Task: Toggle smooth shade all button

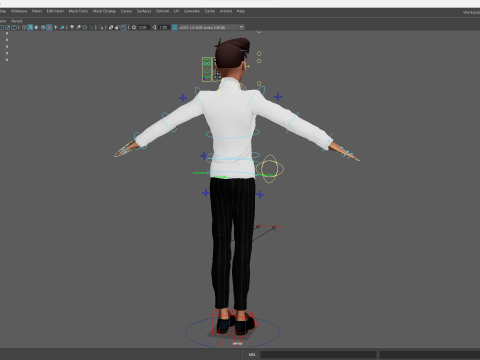Action: pyautogui.click(x=30, y=27)
